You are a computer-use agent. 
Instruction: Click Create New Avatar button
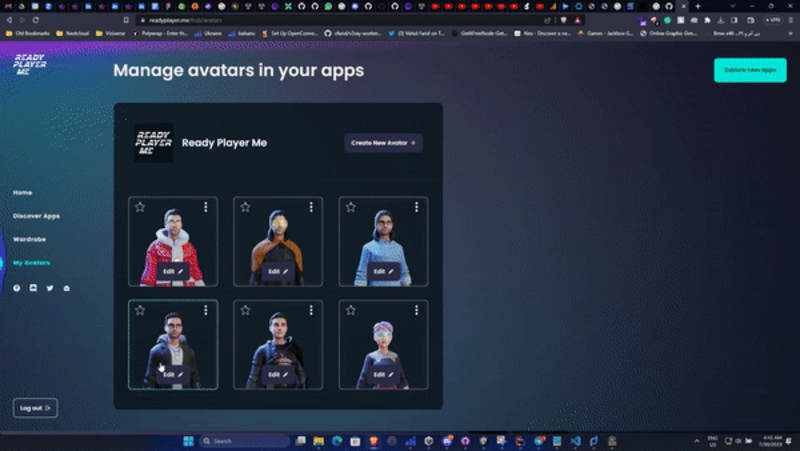point(383,143)
